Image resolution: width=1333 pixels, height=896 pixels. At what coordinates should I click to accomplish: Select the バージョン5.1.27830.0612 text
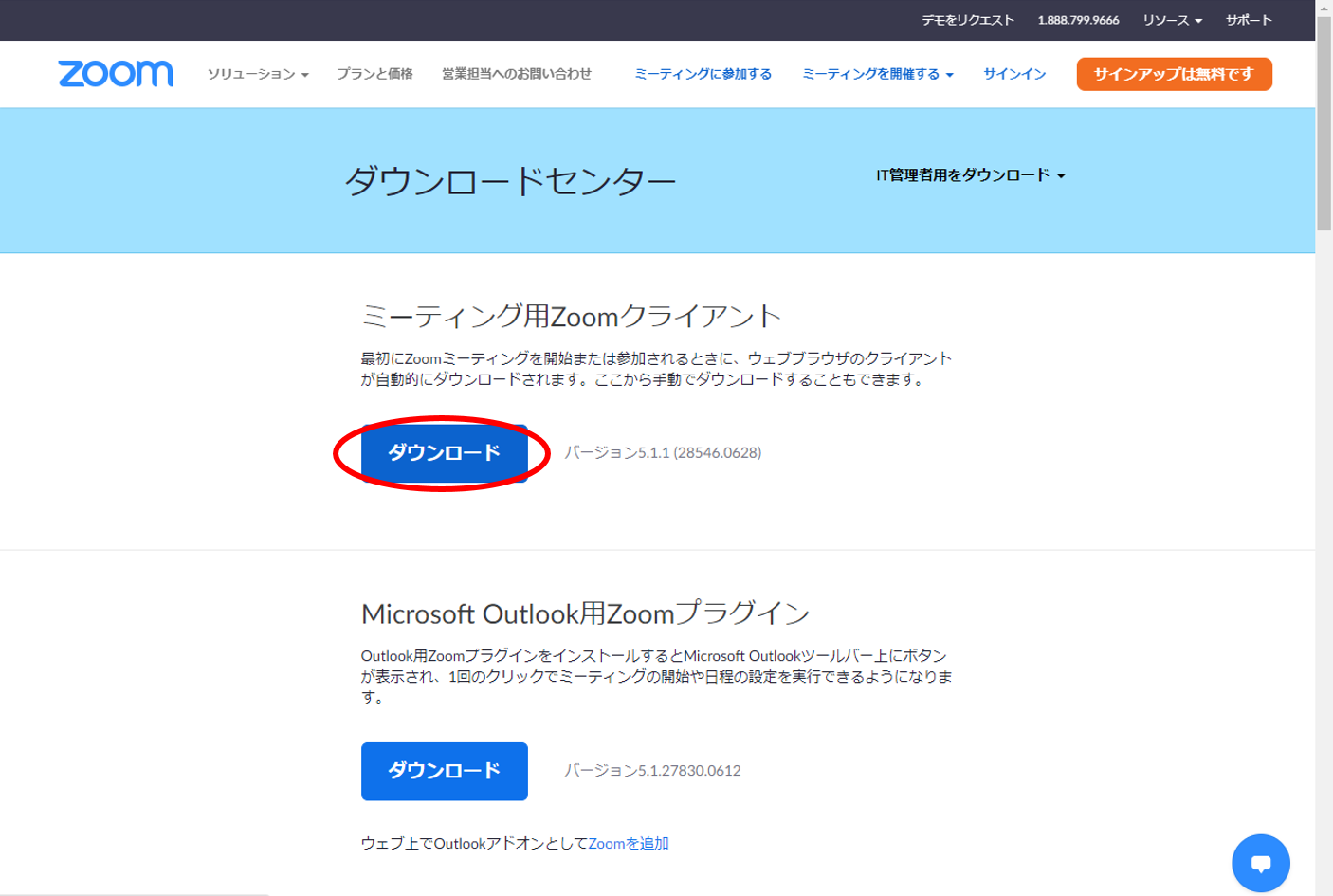[x=652, y=771]
